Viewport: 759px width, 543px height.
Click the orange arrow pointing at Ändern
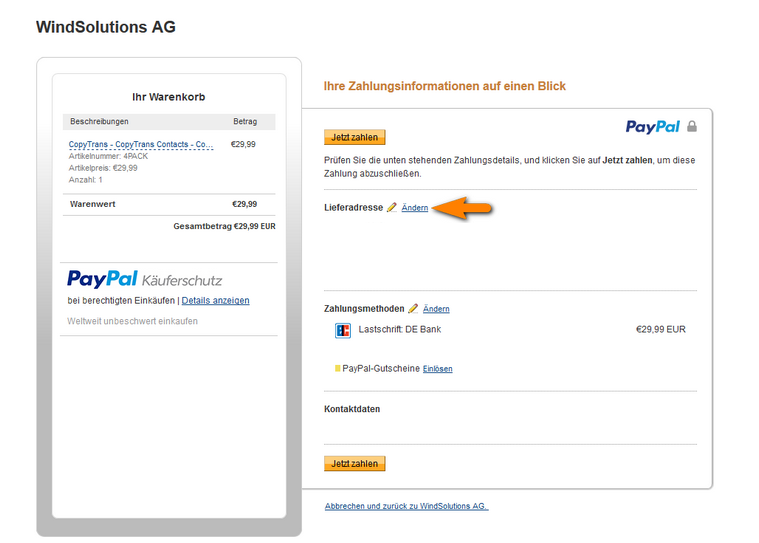462,208
